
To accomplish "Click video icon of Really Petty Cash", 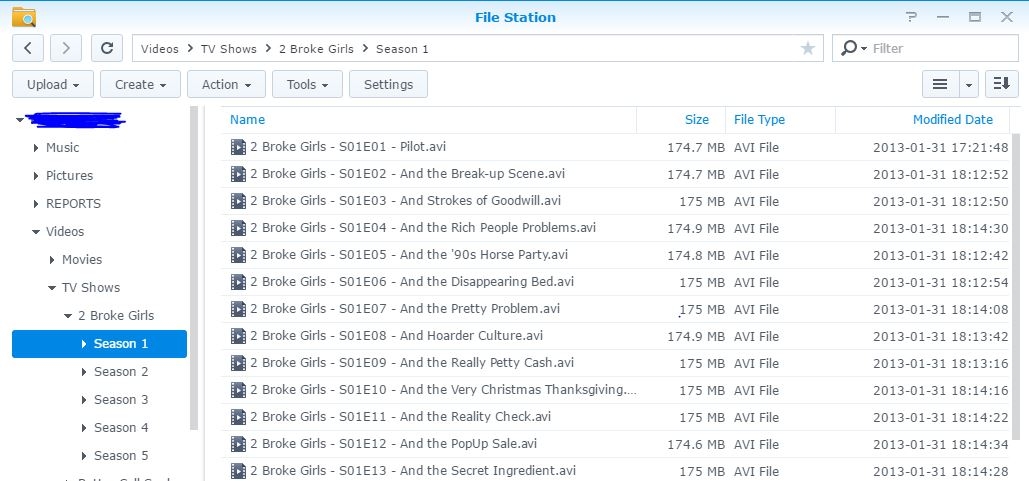I will (238, 362).
